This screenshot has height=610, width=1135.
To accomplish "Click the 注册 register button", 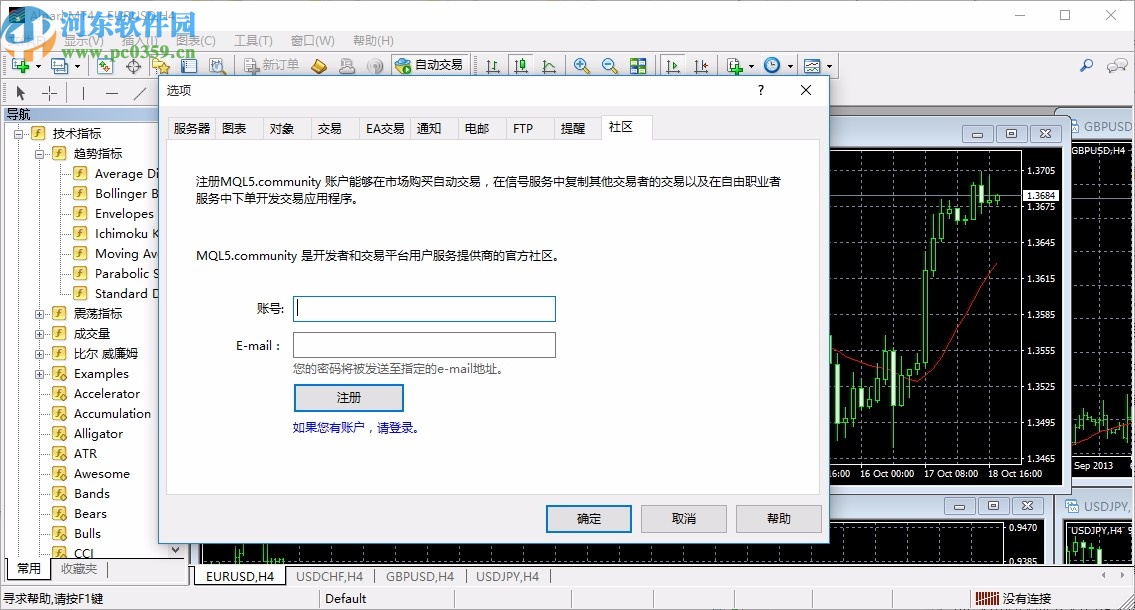I will (x=349, y=397).
